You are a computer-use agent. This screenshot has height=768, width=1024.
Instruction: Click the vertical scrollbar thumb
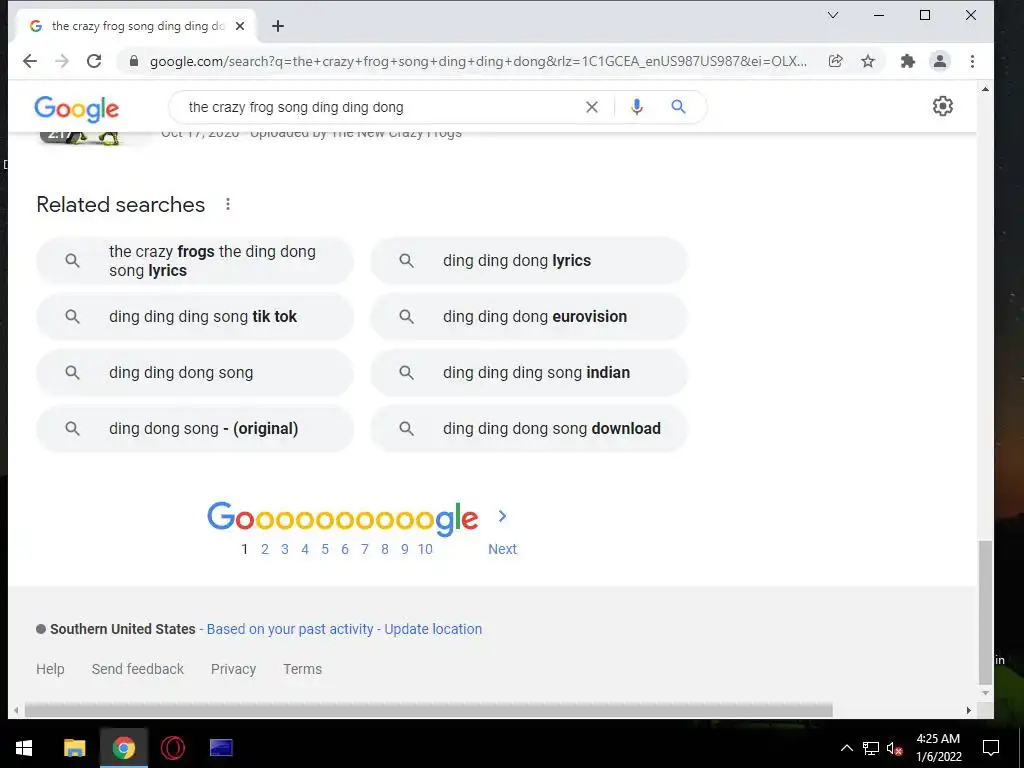(x=985, y=611)
